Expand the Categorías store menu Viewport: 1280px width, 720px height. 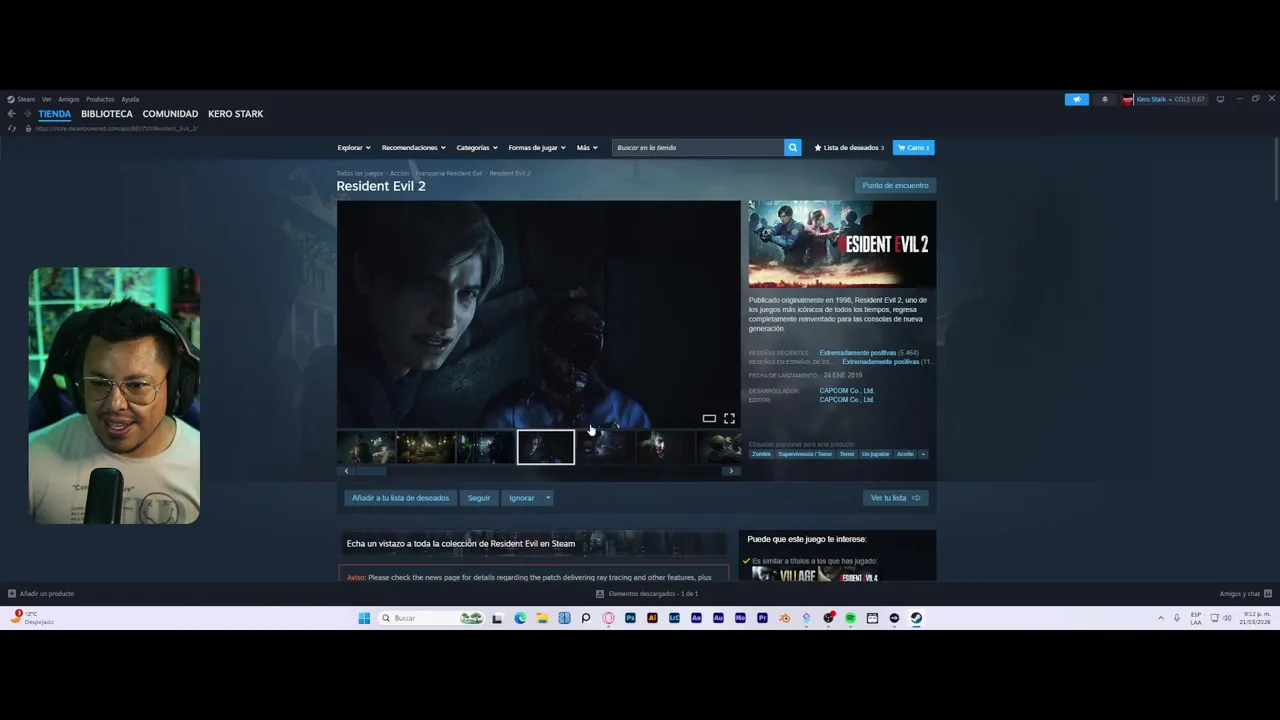(477, 148)
